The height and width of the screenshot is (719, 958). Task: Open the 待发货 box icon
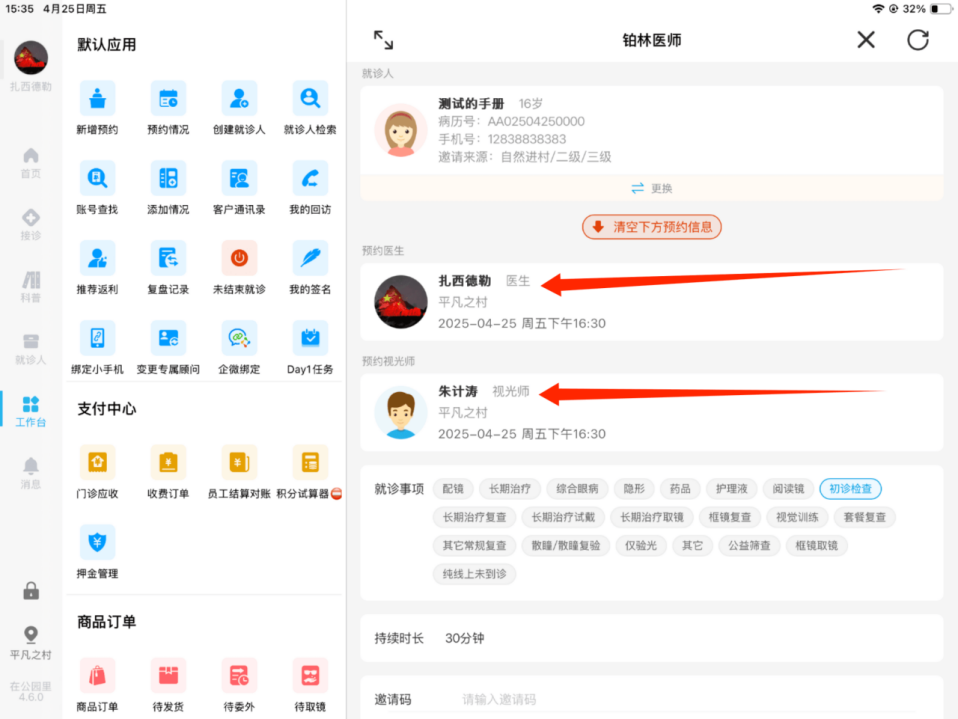coord(168,676)
